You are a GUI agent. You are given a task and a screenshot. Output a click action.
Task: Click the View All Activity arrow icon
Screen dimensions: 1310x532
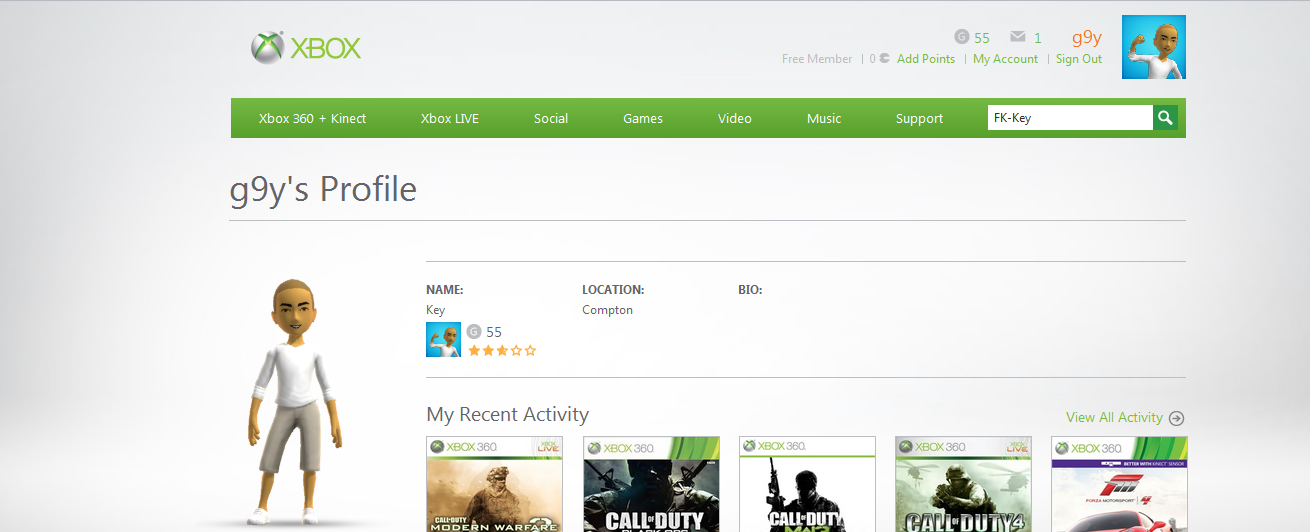[x=1176, y=418]
